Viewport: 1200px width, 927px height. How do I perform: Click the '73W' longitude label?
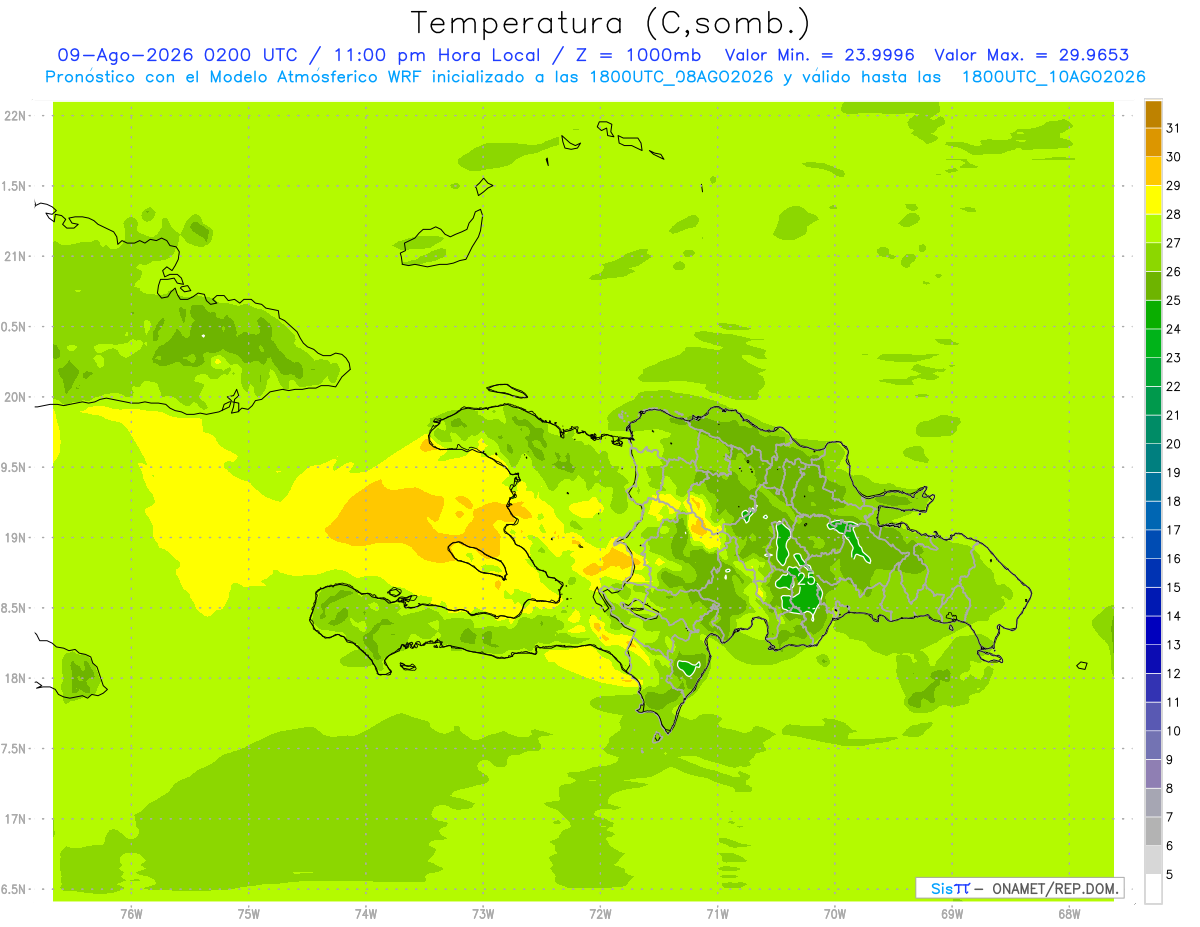[x=483, y=914]
